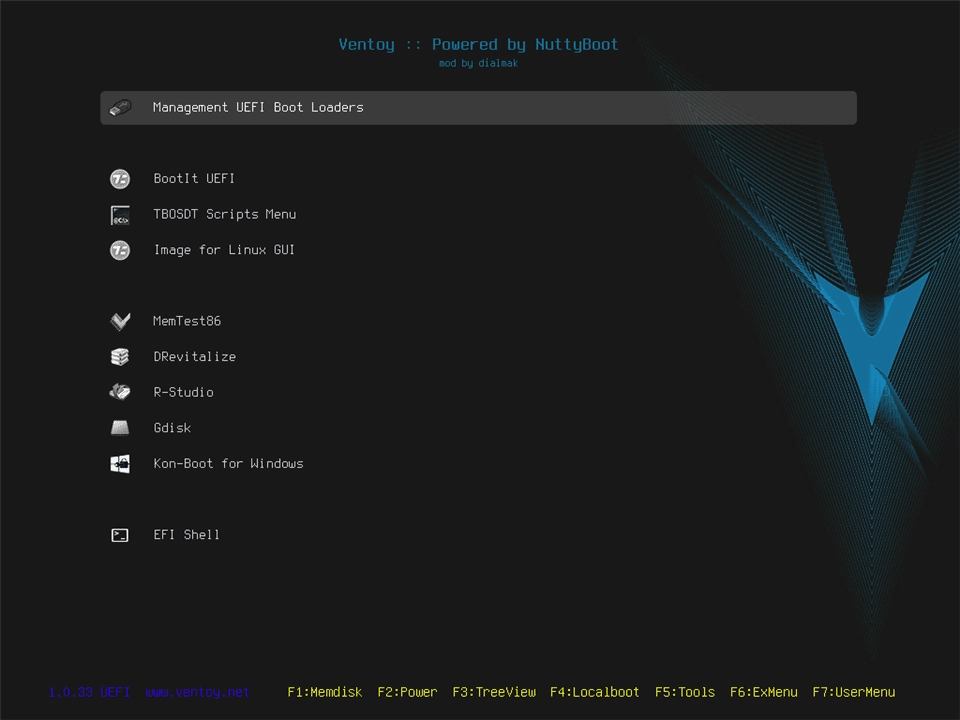This screenshot has width=960, height=720.
Task: Open the F5:Tools menu label
Action: [x=685, y=692]
